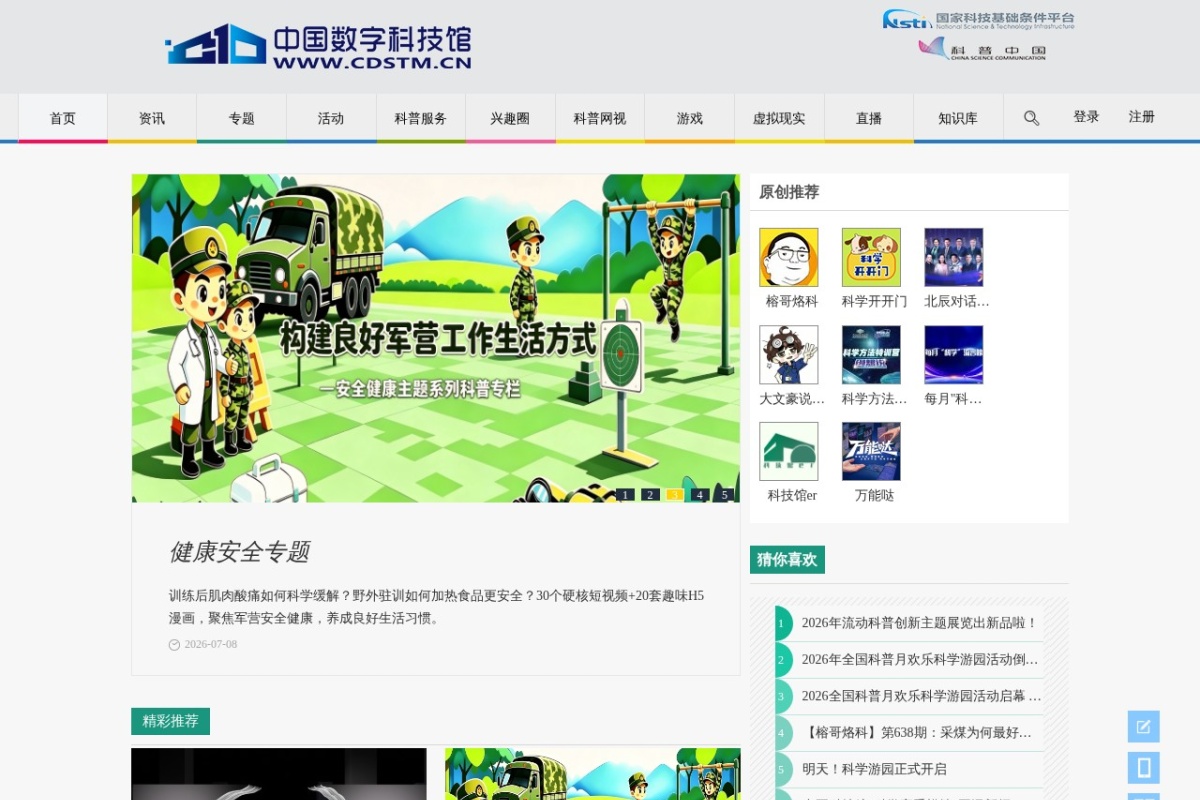Open the 明天！科学游园正式开启 article
Screen dimensions: 1200x800
[x=874, y=769]
